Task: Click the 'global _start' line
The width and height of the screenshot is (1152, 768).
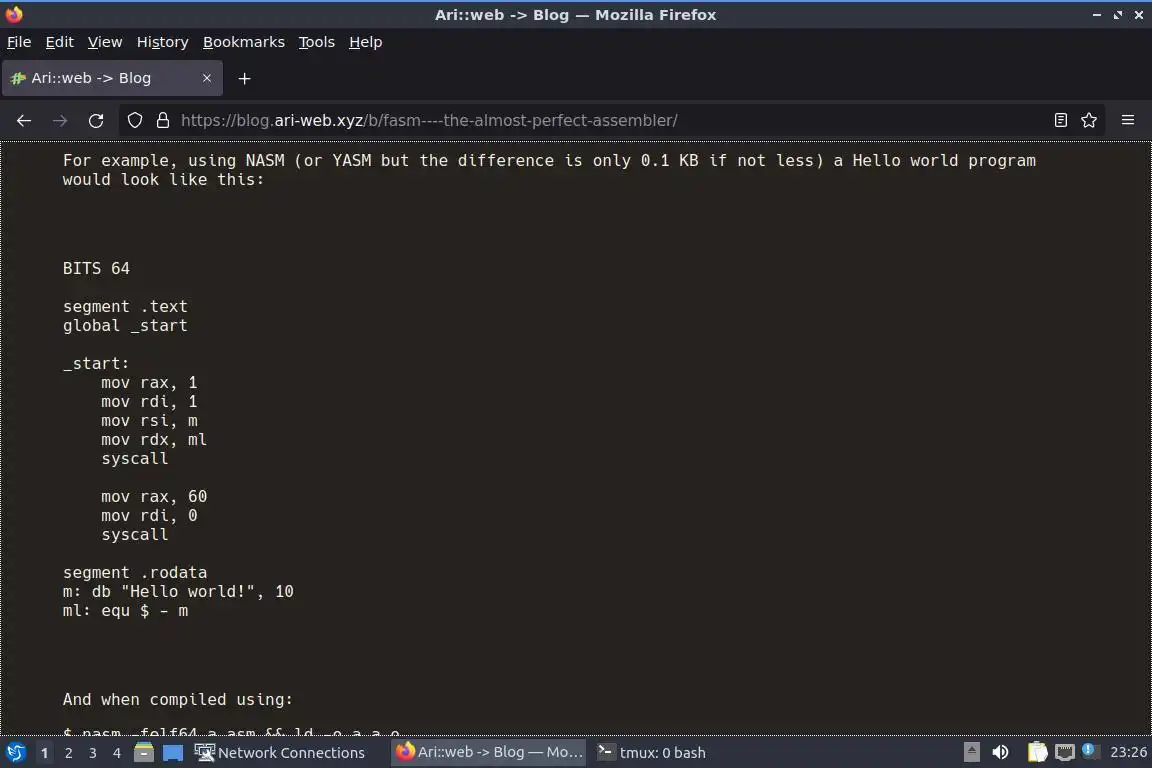Action: 125,326
